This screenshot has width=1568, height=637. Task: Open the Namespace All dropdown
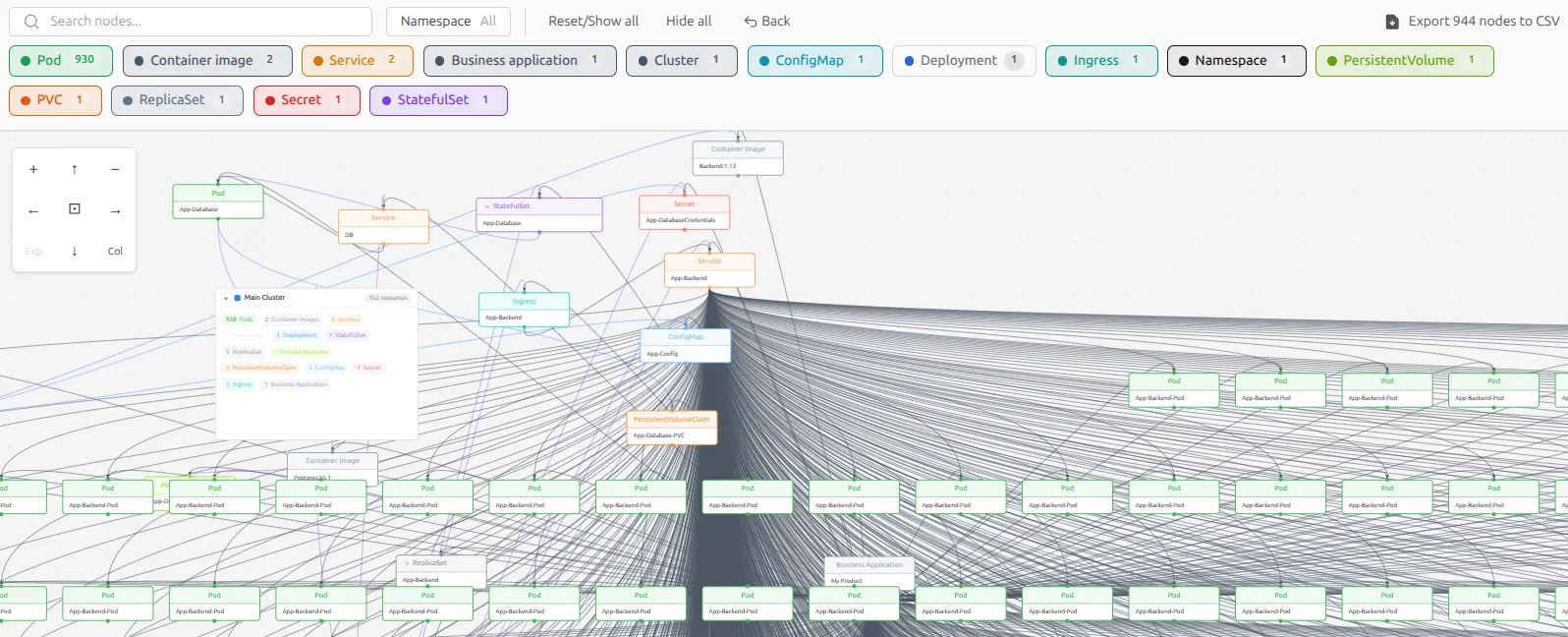(448, 21)
